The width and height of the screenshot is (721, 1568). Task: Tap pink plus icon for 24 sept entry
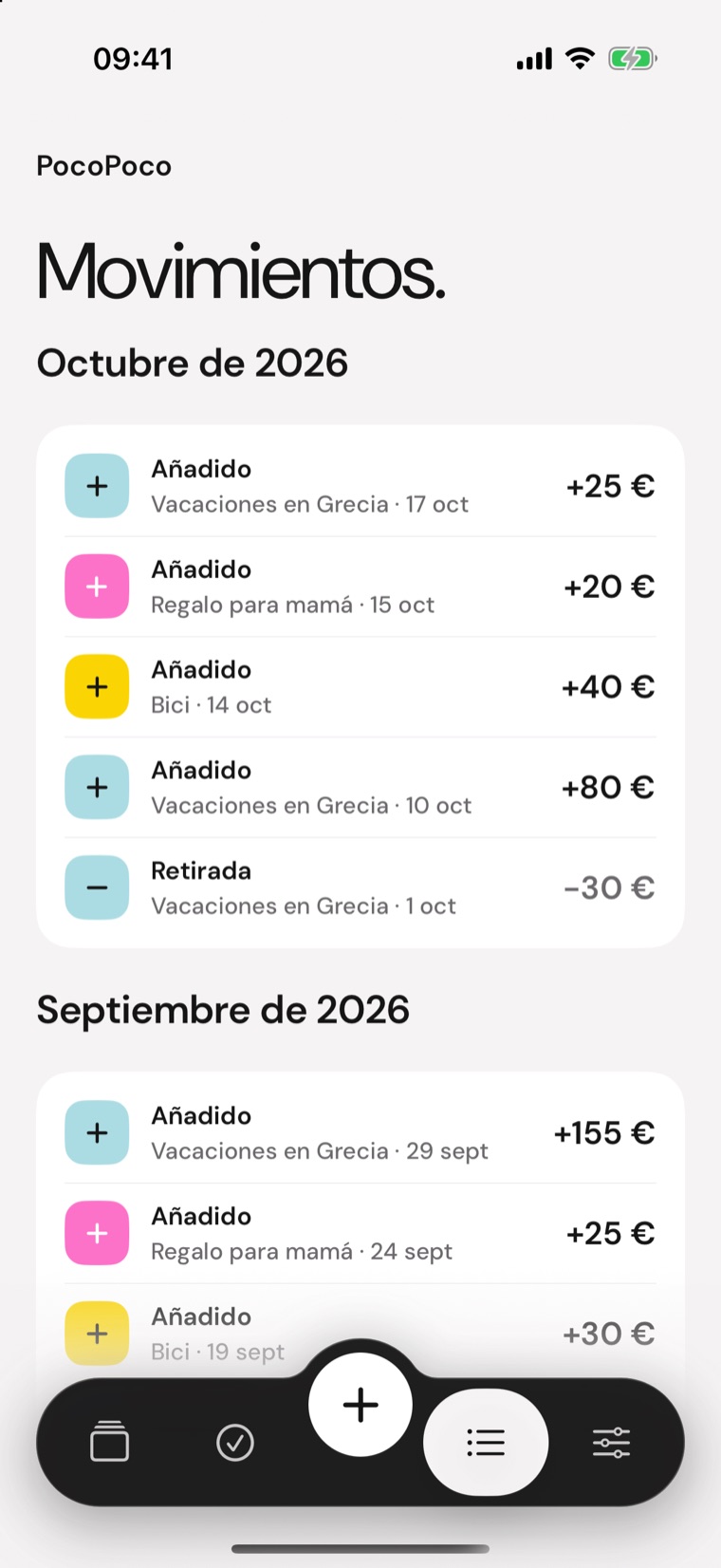pos(97,1233)
